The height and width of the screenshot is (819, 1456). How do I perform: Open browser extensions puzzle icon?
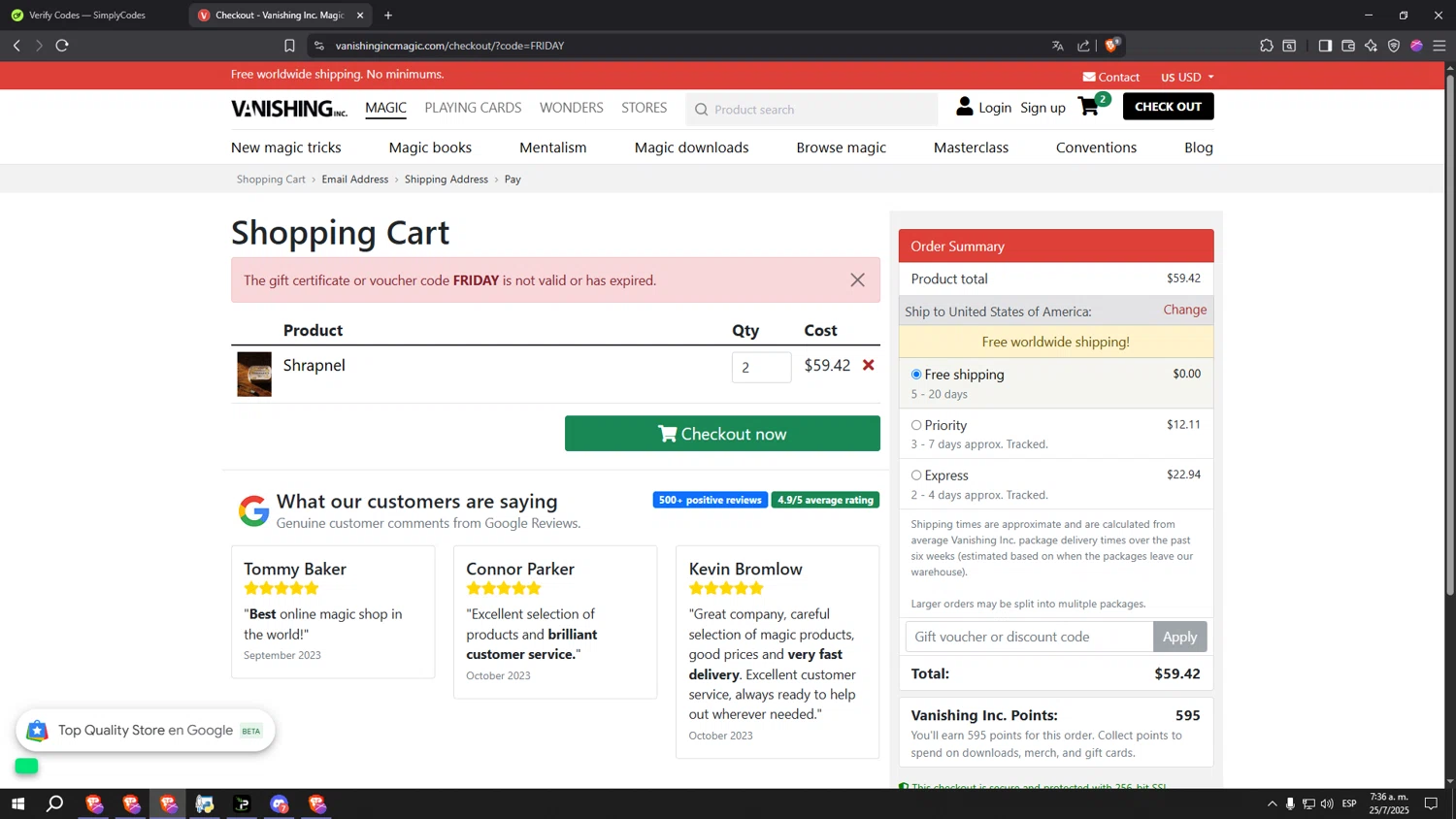(x=1267, y=46)
